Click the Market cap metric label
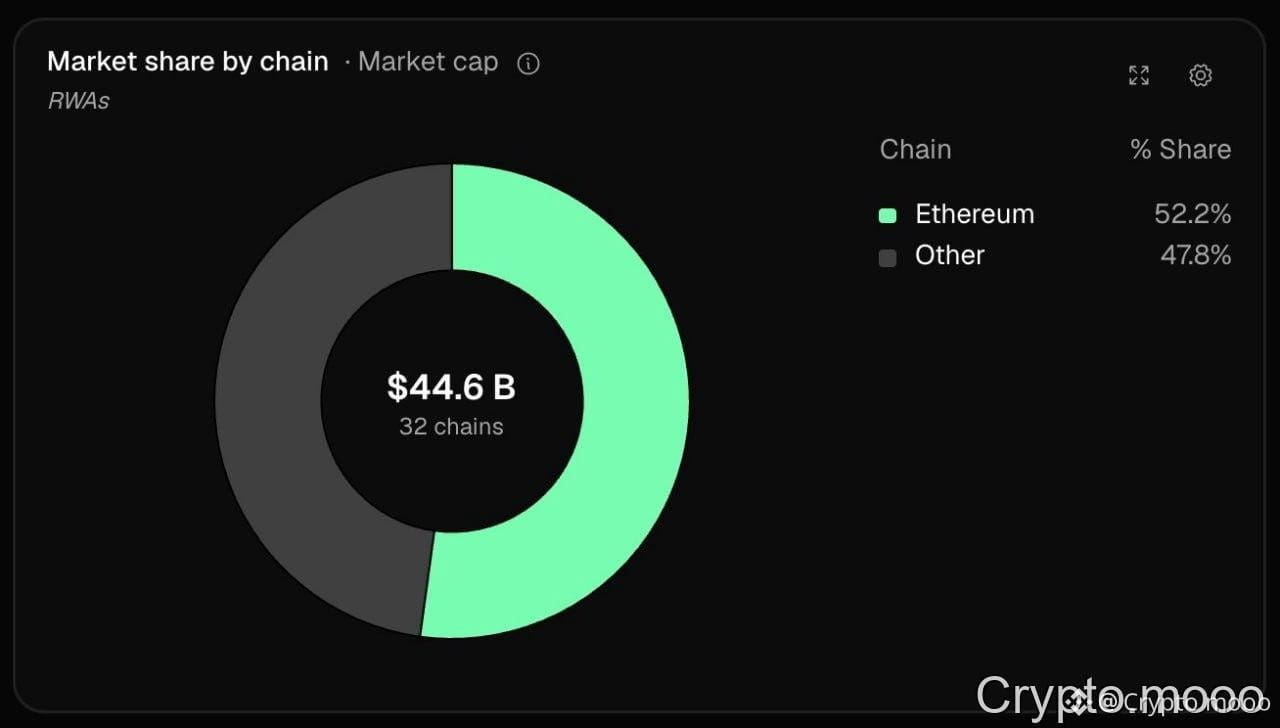1280x728 pixels. coord(428,62)
